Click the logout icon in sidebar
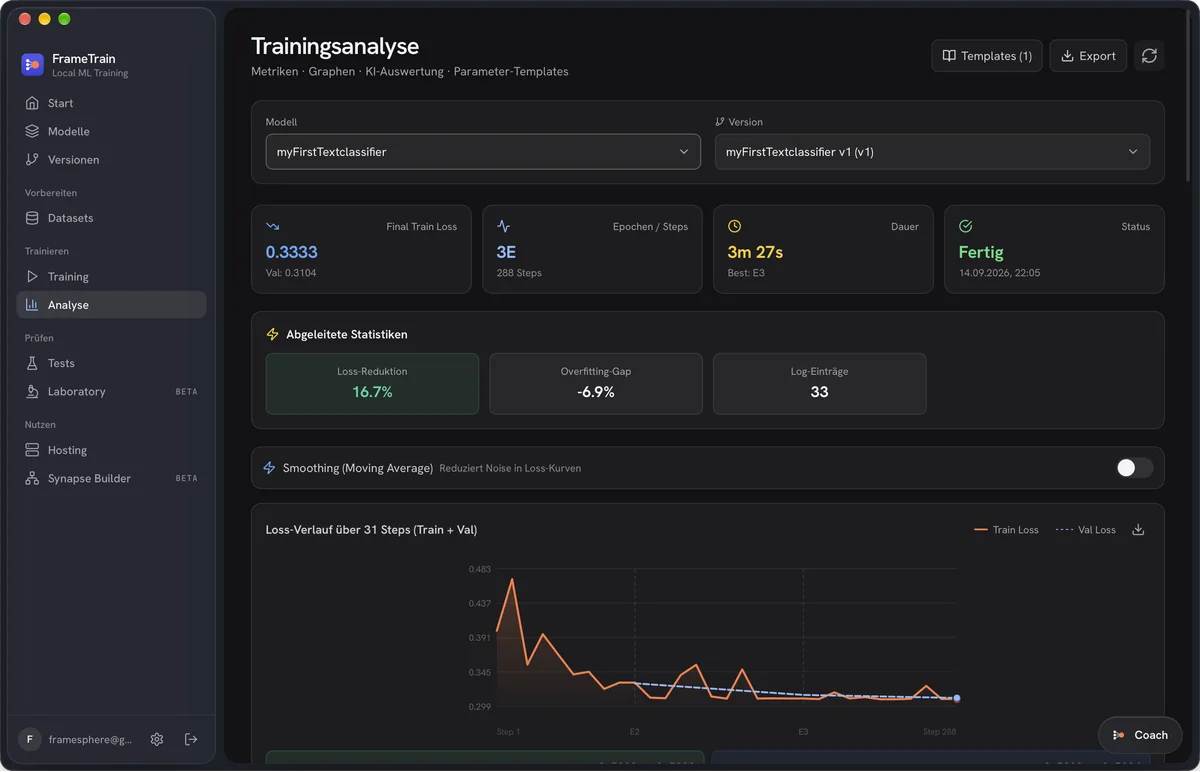The width and height of the screenshot is (1200, 772). [x=191, y=739]
